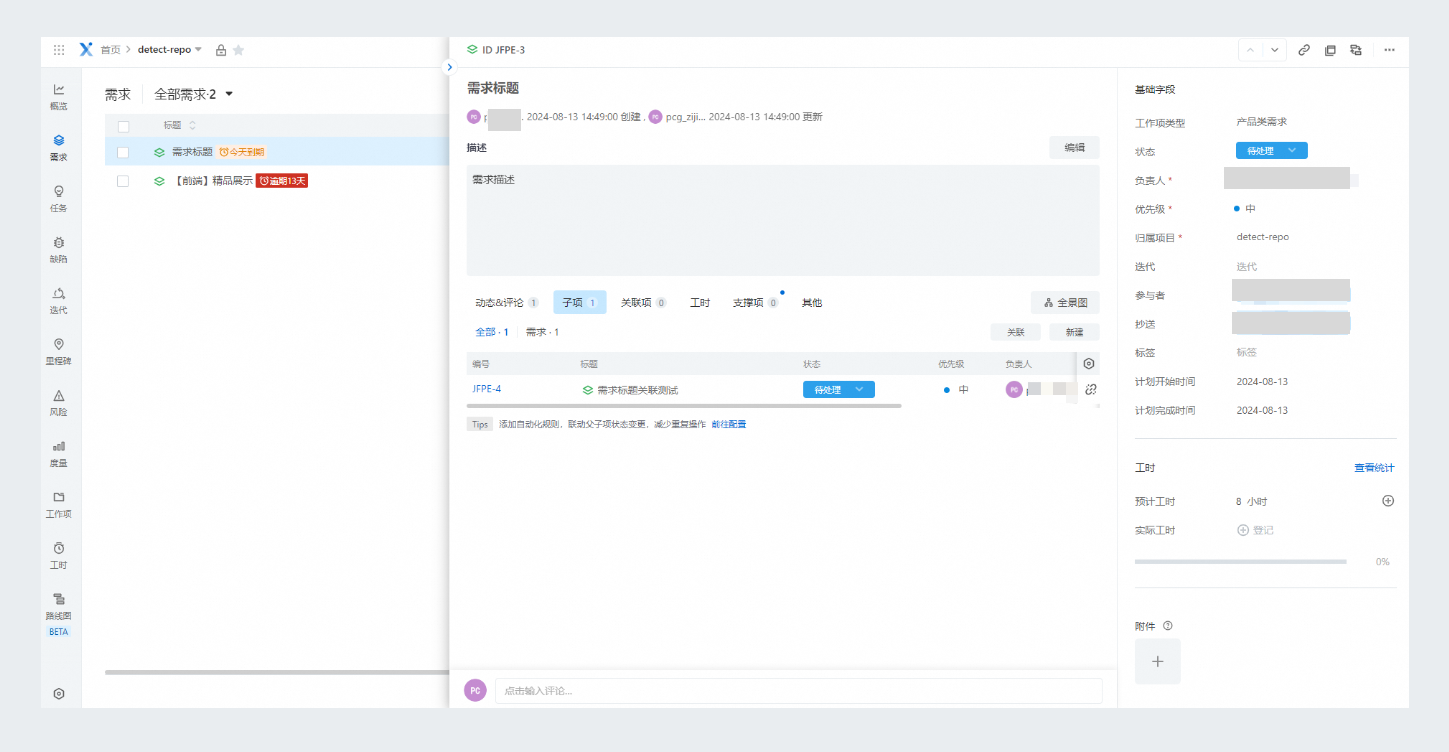The width and height of the screenshot is (1449, 752).
Task: Click the 0% hours progress bar
Action: pyautogui.click(x=1240, y=562)
